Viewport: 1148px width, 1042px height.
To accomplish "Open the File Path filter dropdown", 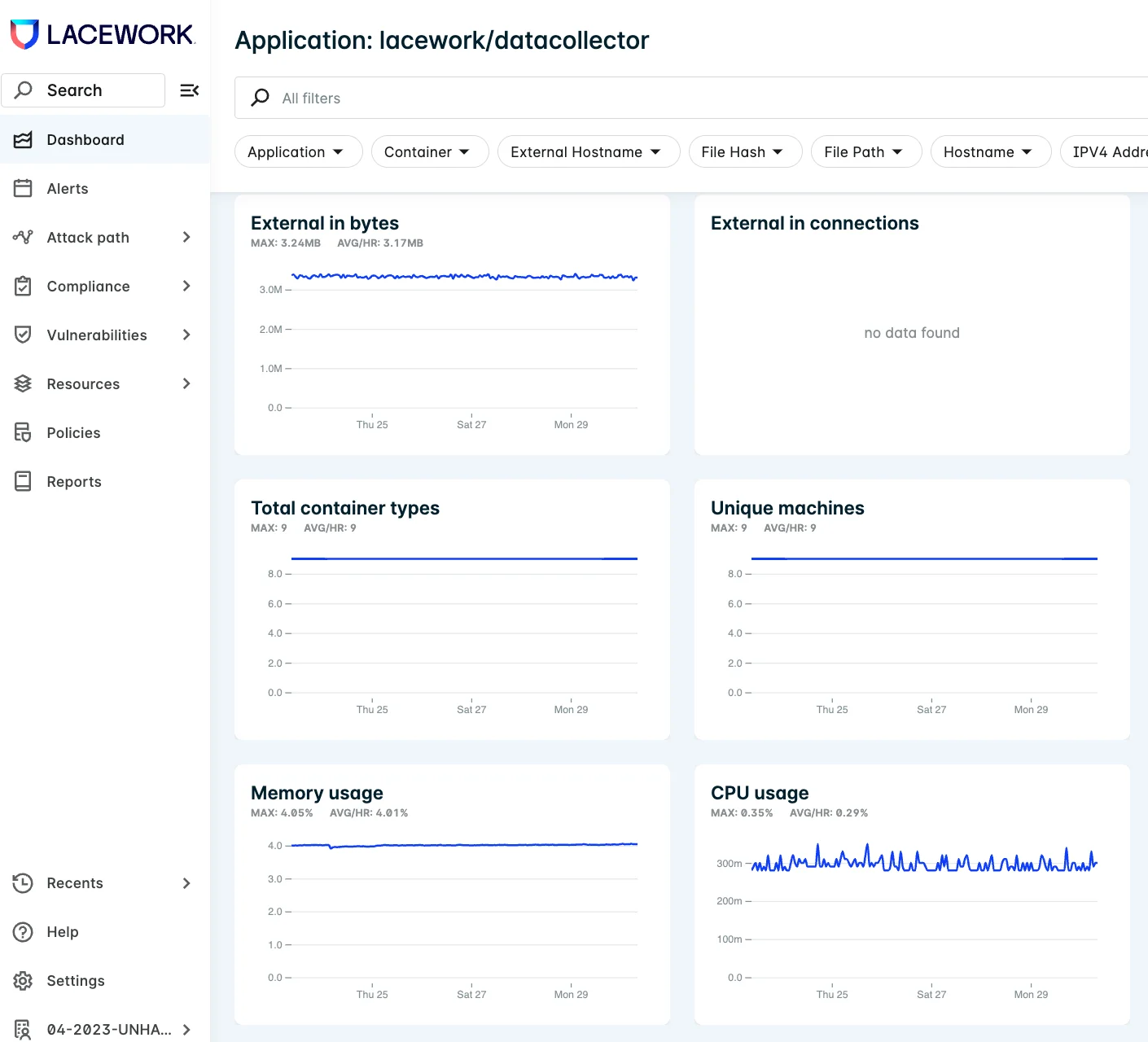I will [x=865, y=151].
